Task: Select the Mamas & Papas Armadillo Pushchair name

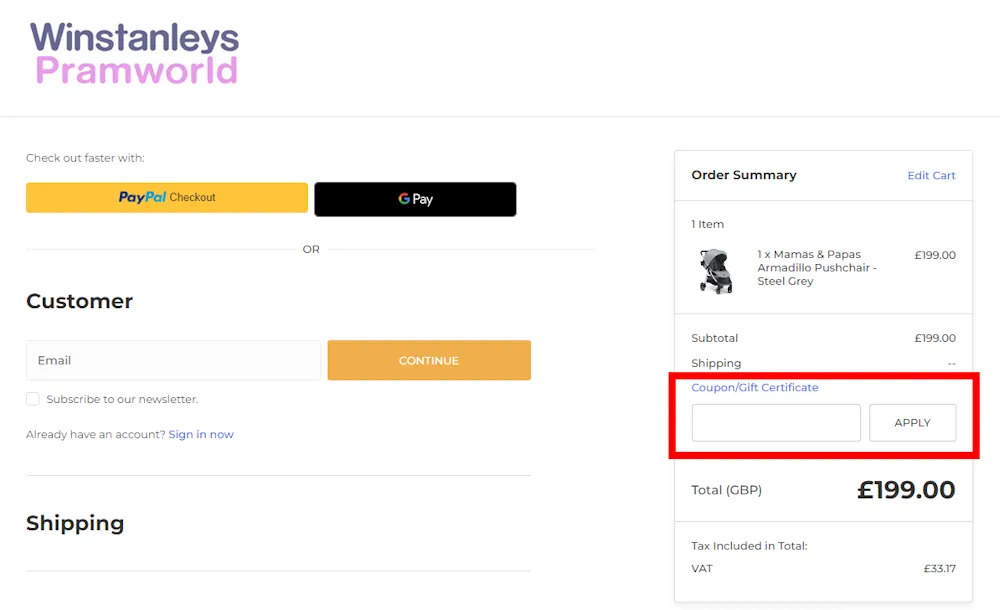Action: click(816, 268)
